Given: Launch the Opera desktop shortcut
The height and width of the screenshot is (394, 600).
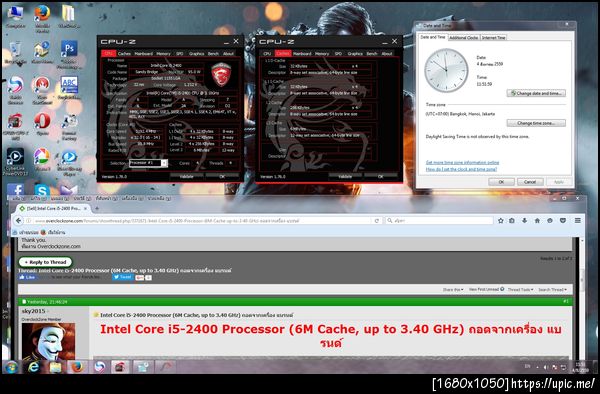Looking at the screenshot, I should (x=42, y=123).
